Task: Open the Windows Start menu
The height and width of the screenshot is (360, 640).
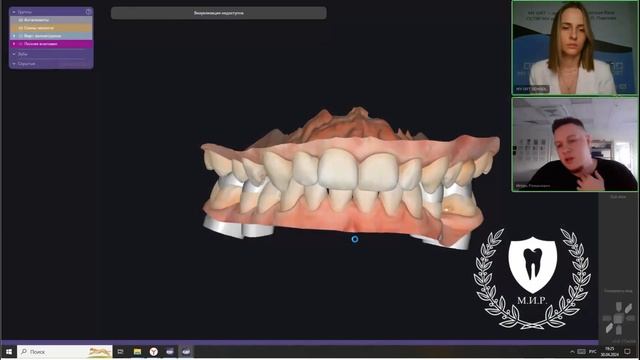Action: (9, 351)
